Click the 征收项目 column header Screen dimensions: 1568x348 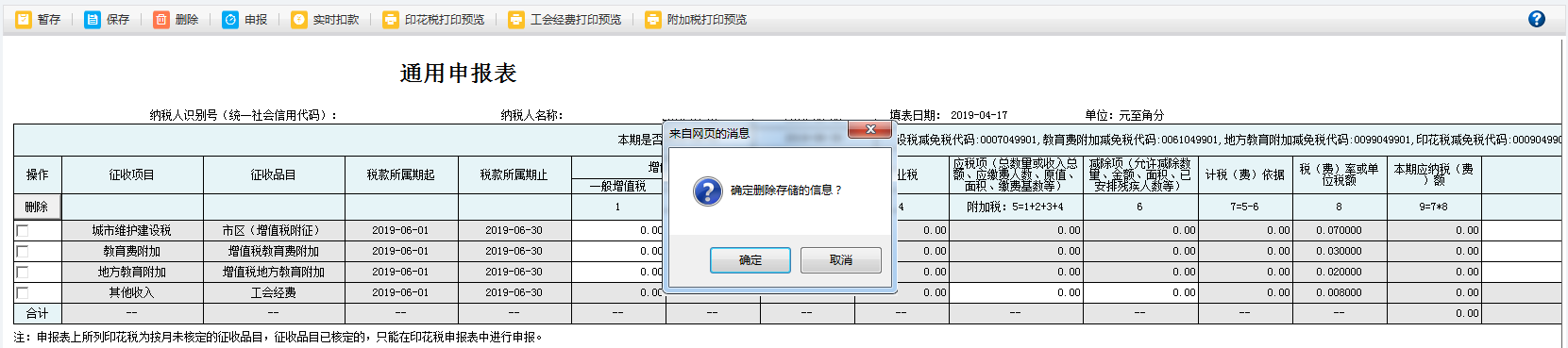[132, 175]
